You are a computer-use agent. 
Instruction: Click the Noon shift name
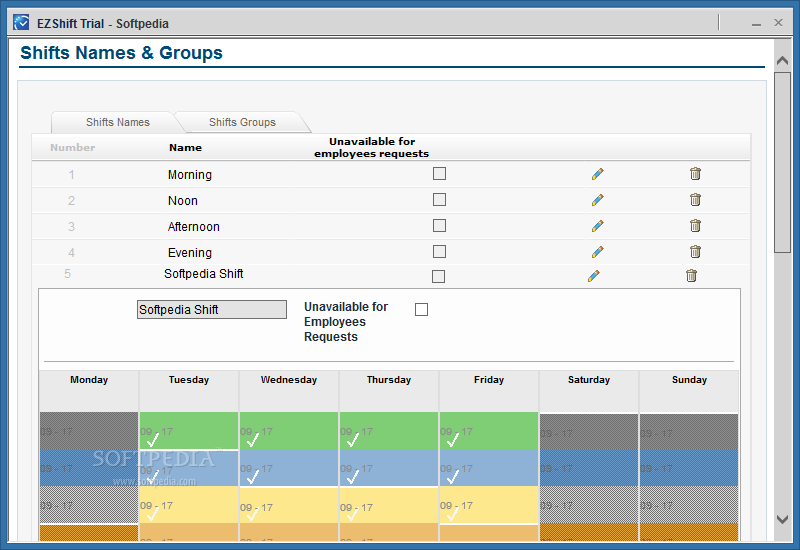pyautogui.click(x=183, y=201)
